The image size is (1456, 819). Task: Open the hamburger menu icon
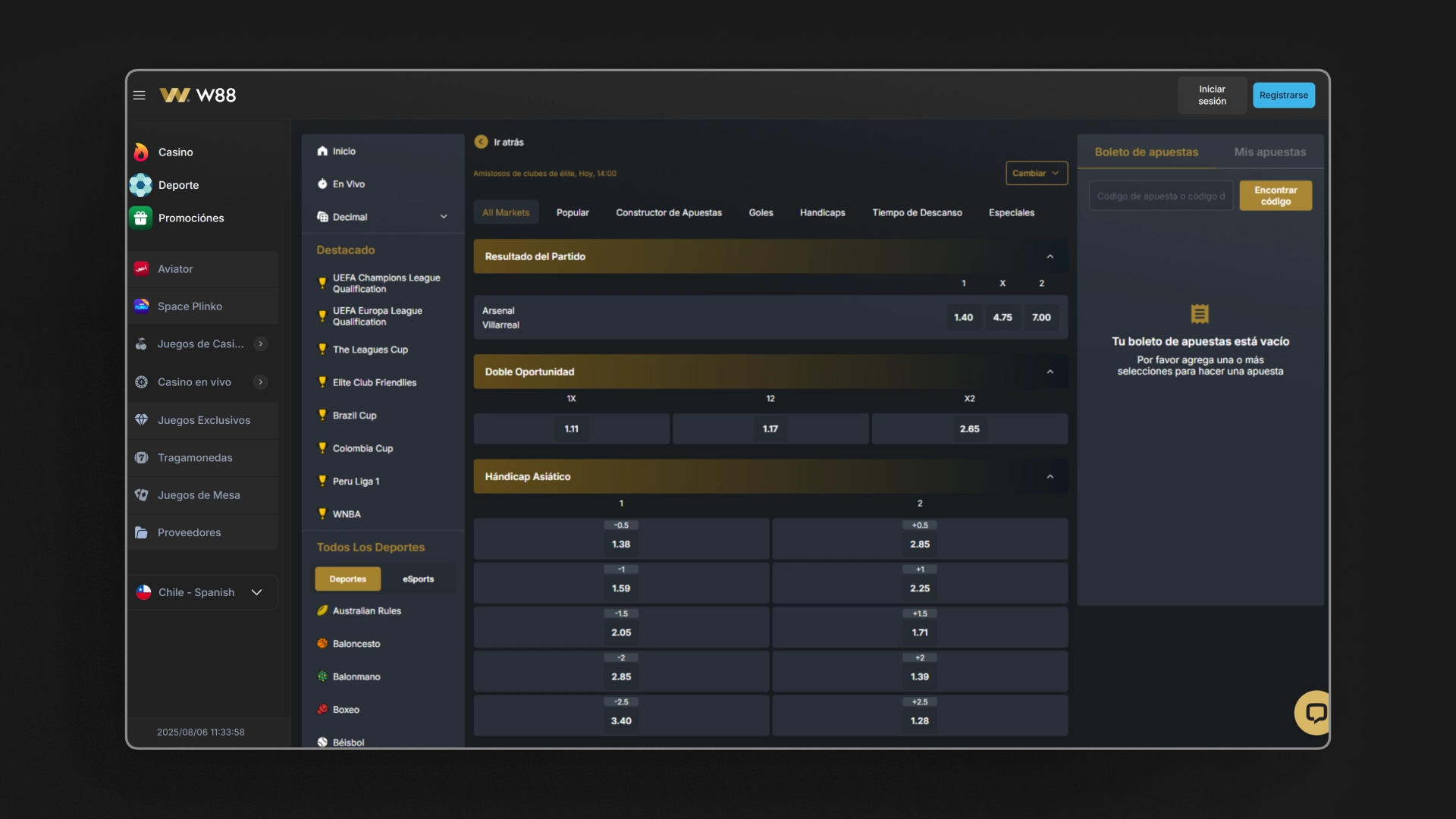[139, 96]
